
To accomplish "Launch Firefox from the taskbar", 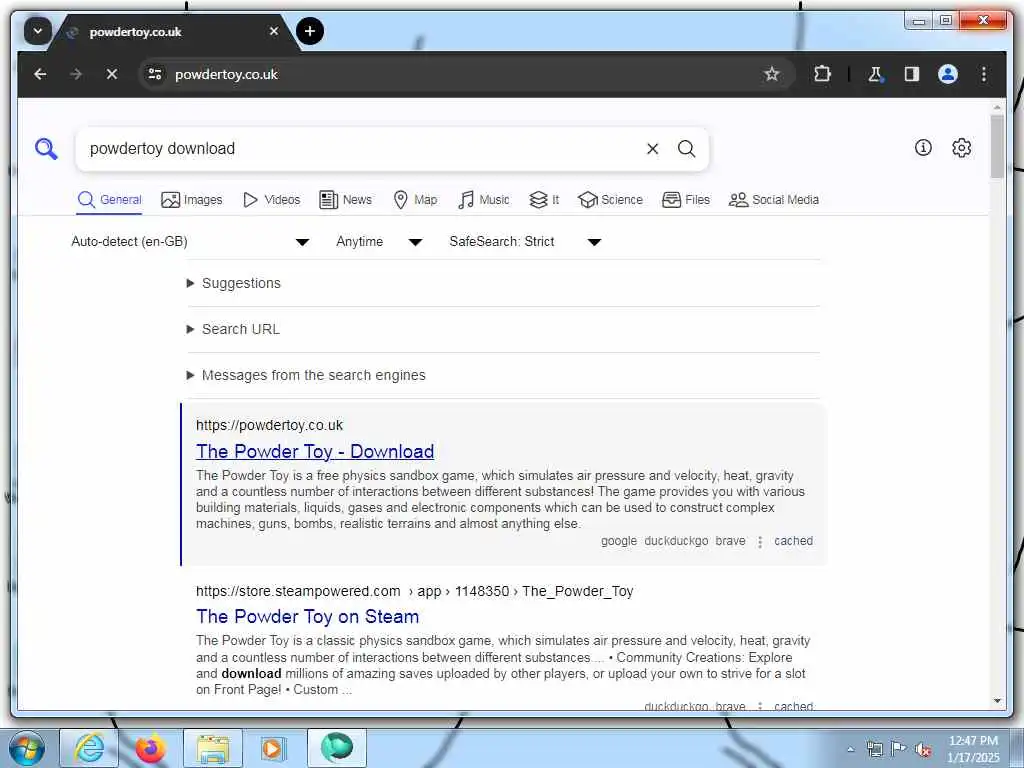I will click(151, 748).
